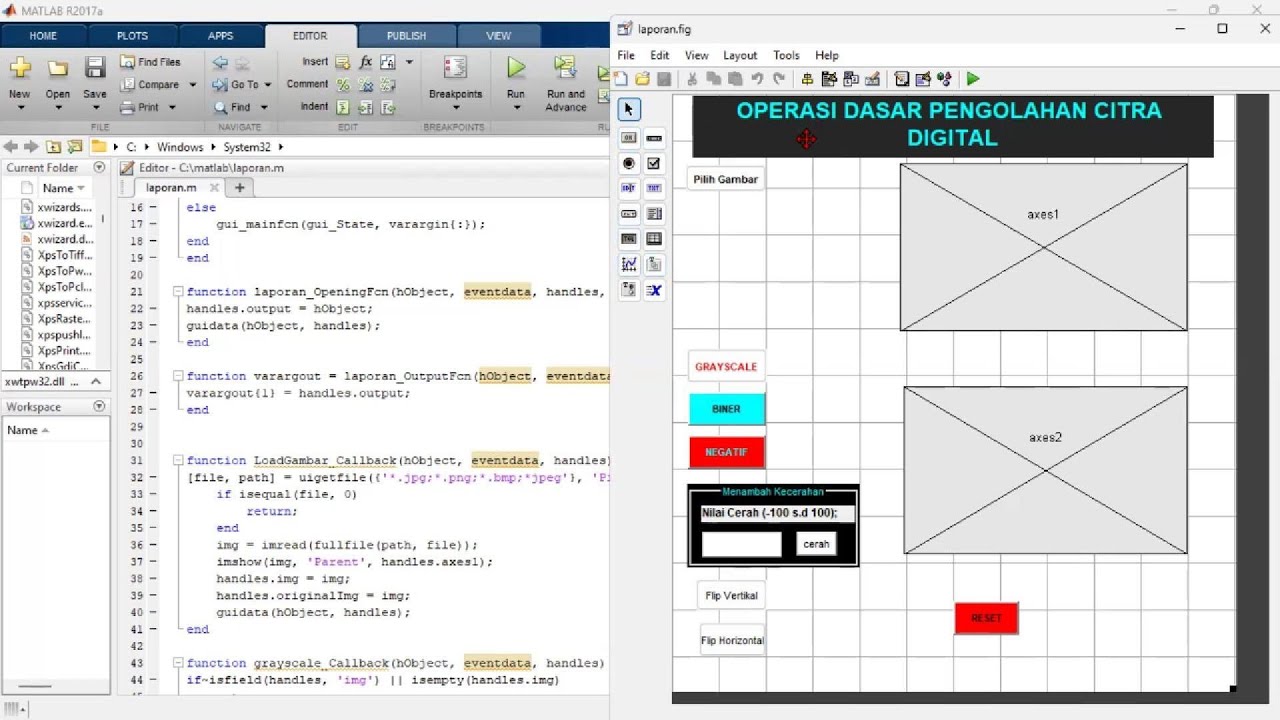Open Menu Editor in GUIDE toolbar

click(x=829, y=79)
